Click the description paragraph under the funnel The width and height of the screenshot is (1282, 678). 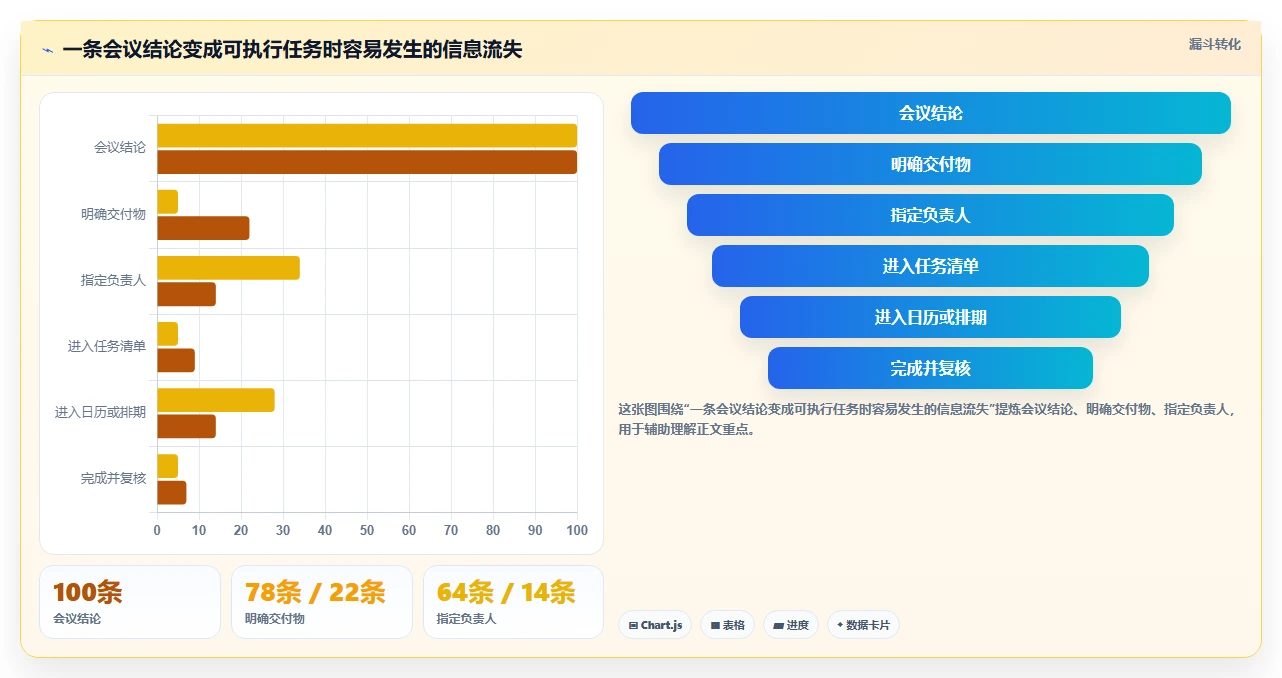pyautogui.click(x=928, y=419)
